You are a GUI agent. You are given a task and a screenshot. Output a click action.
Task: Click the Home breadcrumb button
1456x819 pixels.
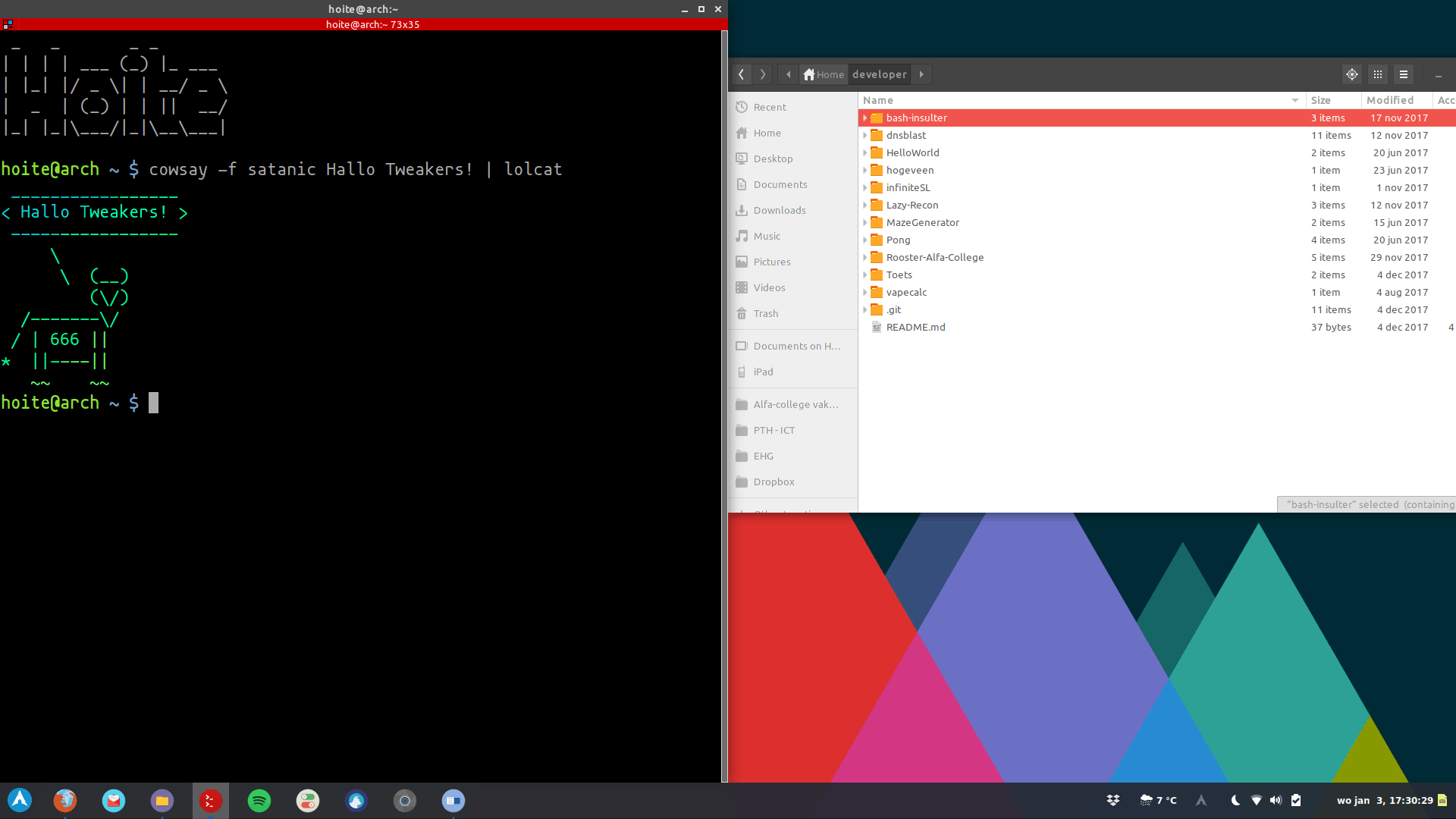tap(824, 74)
